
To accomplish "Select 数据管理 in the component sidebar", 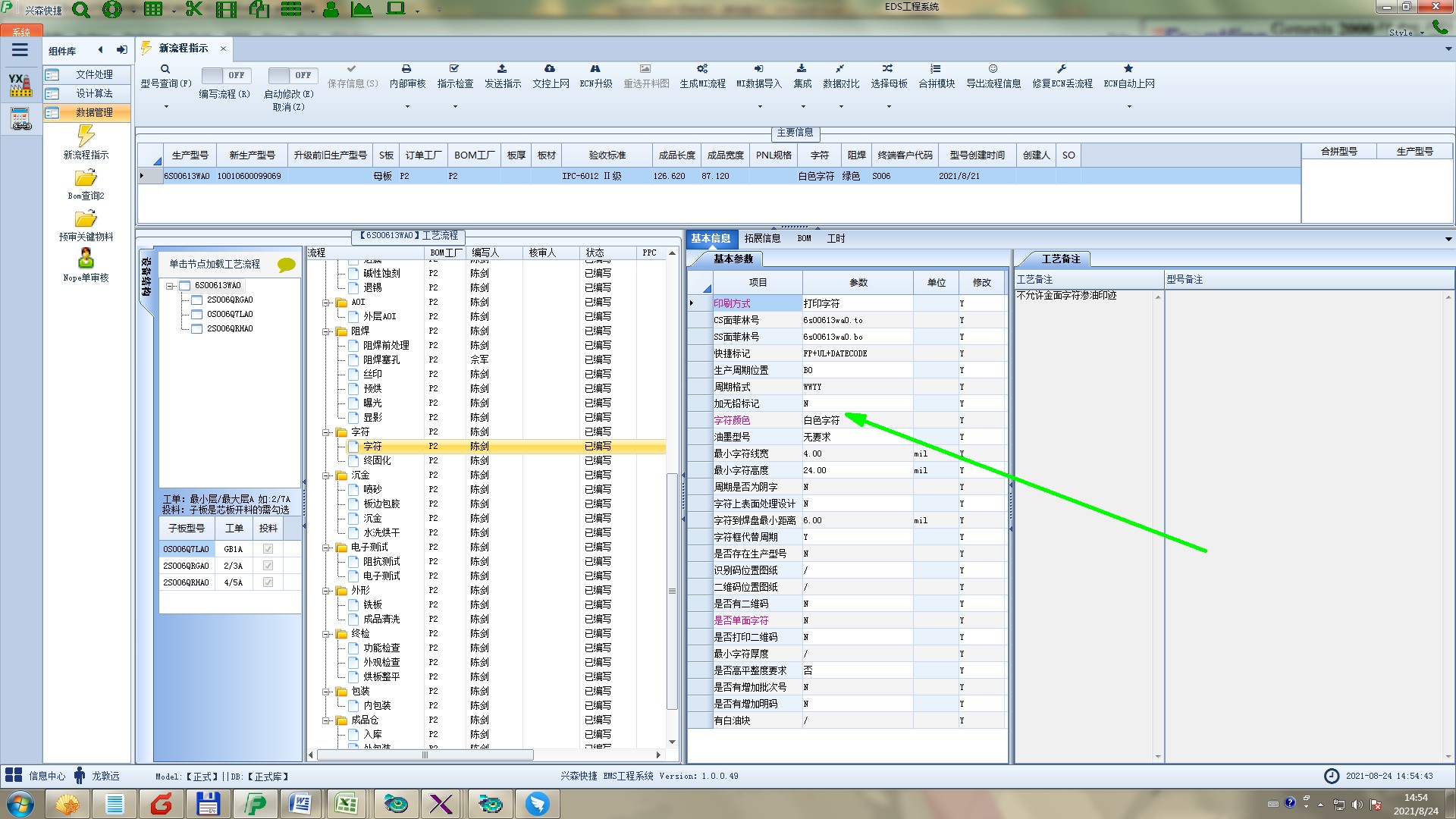I will tap(93, 112).
